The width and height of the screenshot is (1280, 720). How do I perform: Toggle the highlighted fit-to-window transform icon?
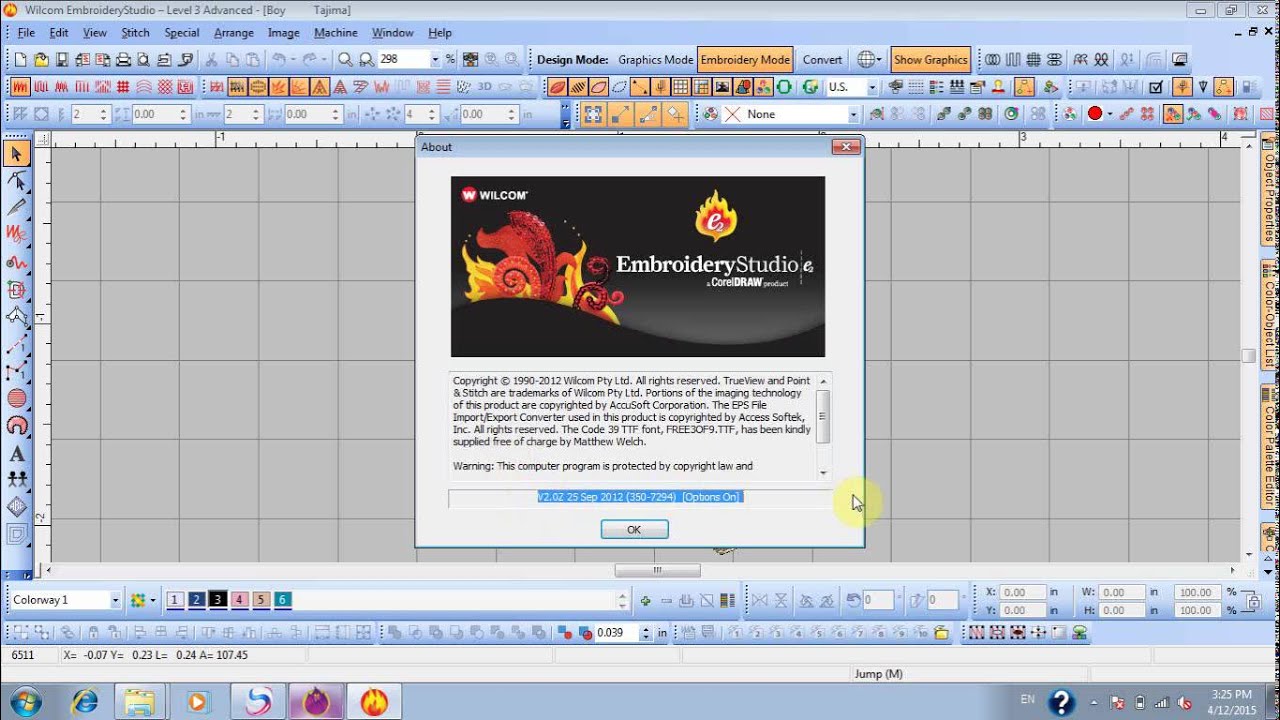click(593, 114)
